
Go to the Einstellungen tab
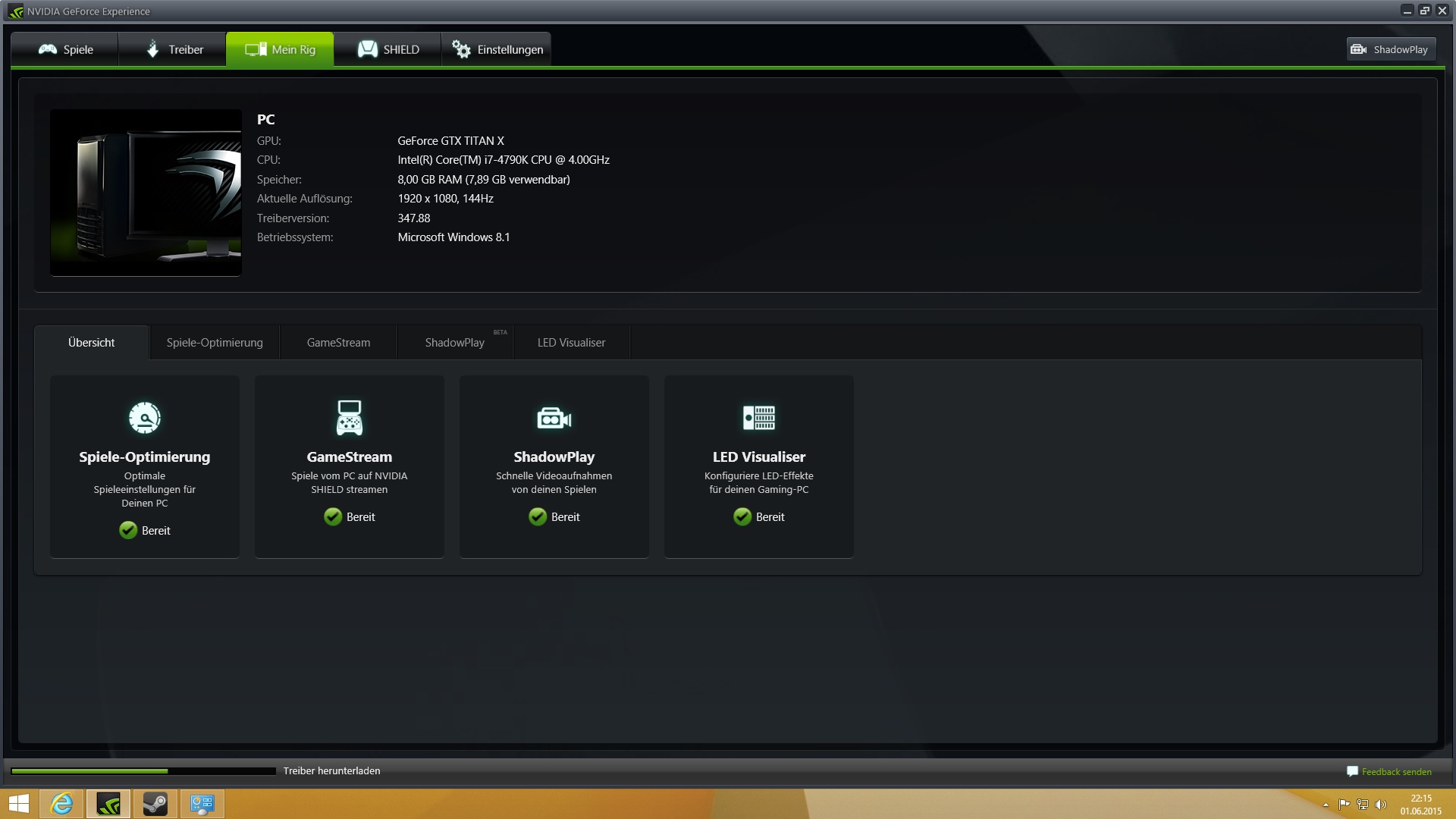(x=497, y=49)
